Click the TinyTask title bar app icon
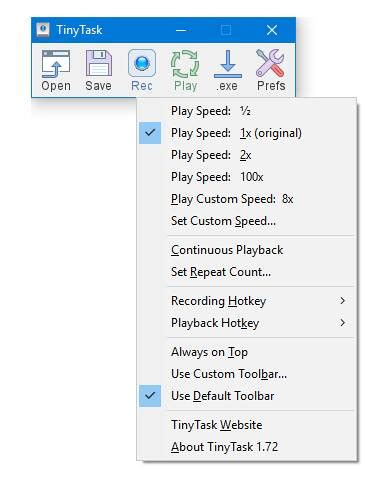The width and height of the screenshot is (373, 480). pos(43,30)
